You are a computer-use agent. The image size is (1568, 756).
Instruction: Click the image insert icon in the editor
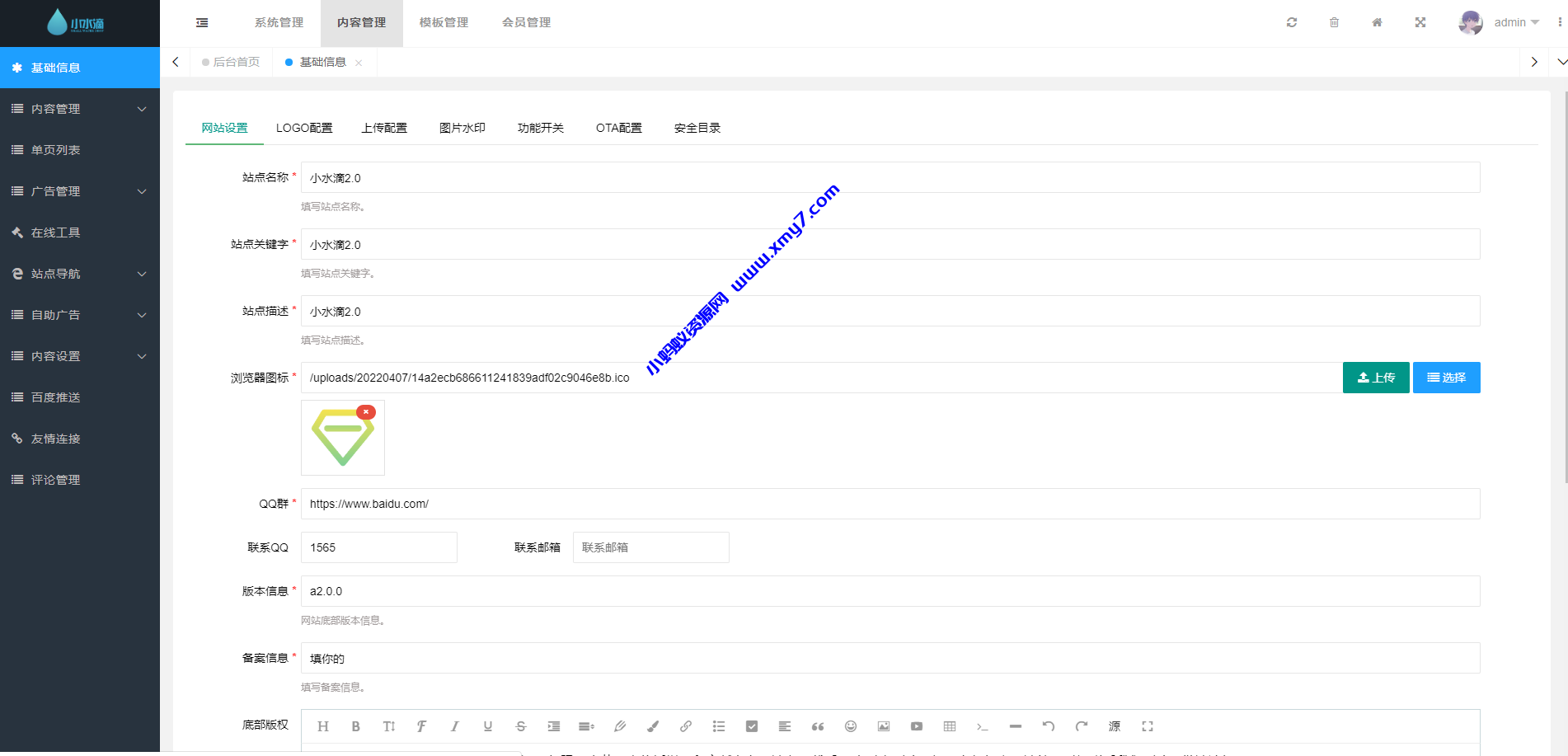pyautogui.click(x=883, y=726)
